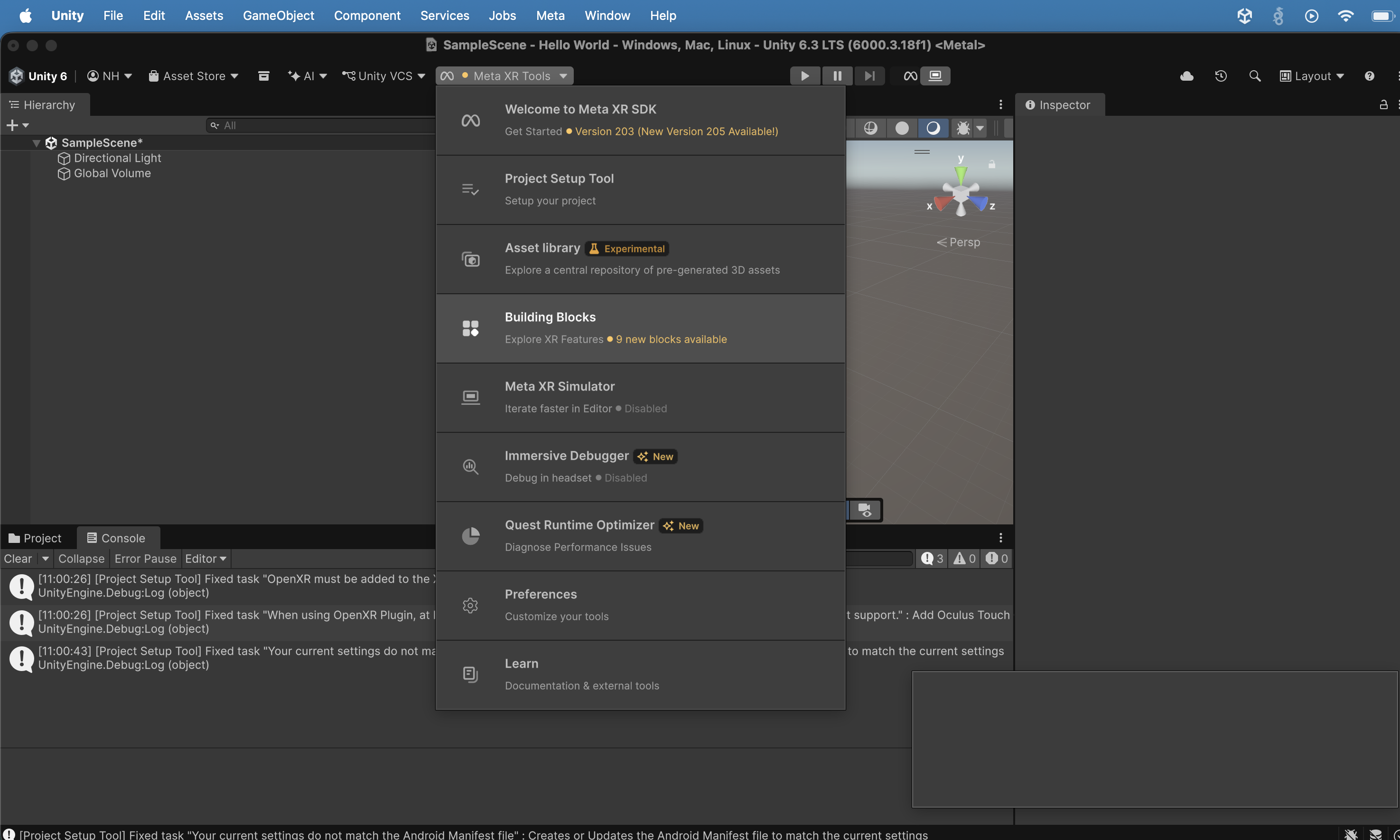Toggle the Persp projection label

pos(958,242)
